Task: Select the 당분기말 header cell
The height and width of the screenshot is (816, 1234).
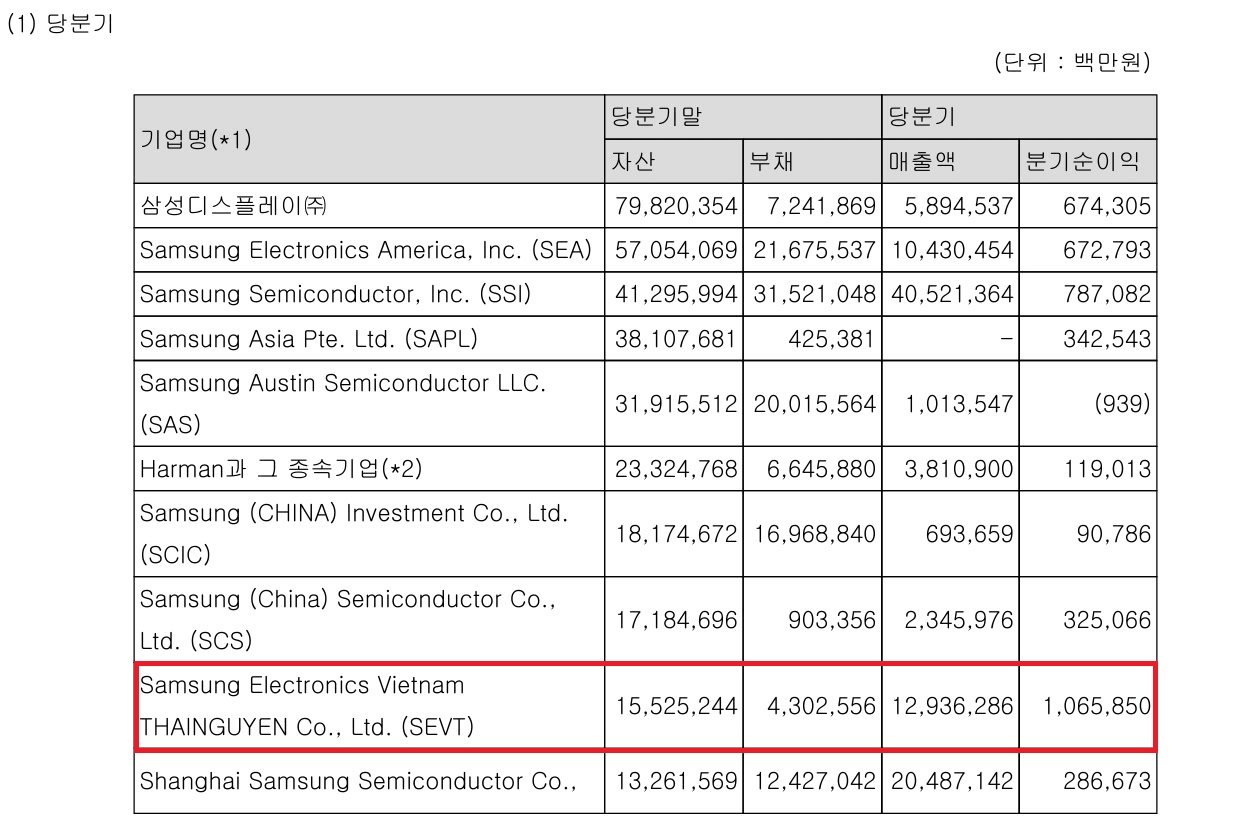Action: pos(743,117)
